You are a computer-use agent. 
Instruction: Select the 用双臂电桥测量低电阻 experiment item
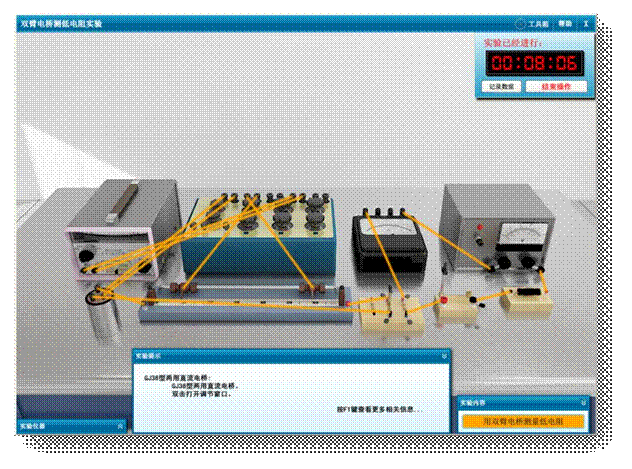tap(522, 422)
